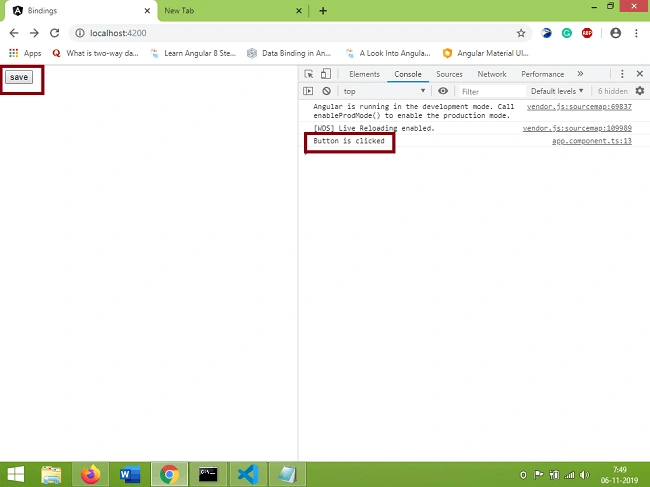This screenshot has width=650, height=487.
Task: Toggle the console sidebar panel icon
Action: [308, 91]
